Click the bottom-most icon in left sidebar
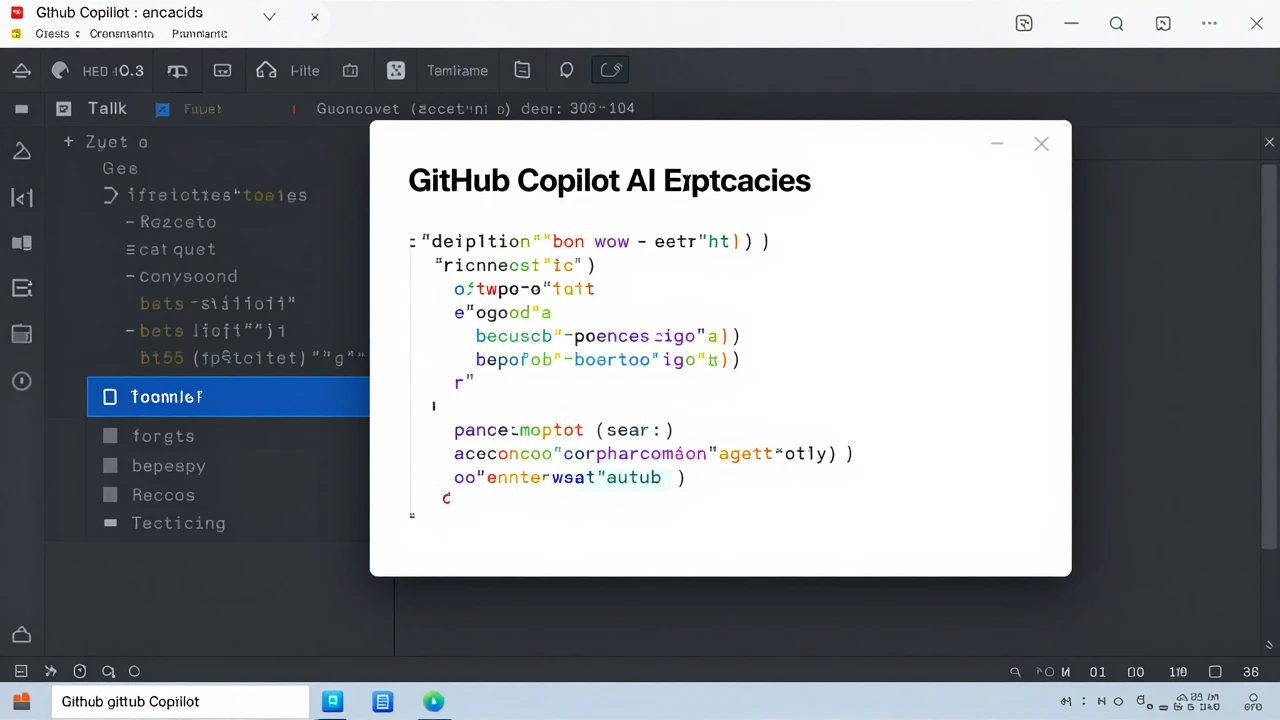Image resolution: width=1280 pixels, height=720 pixels. click(21, 635)
